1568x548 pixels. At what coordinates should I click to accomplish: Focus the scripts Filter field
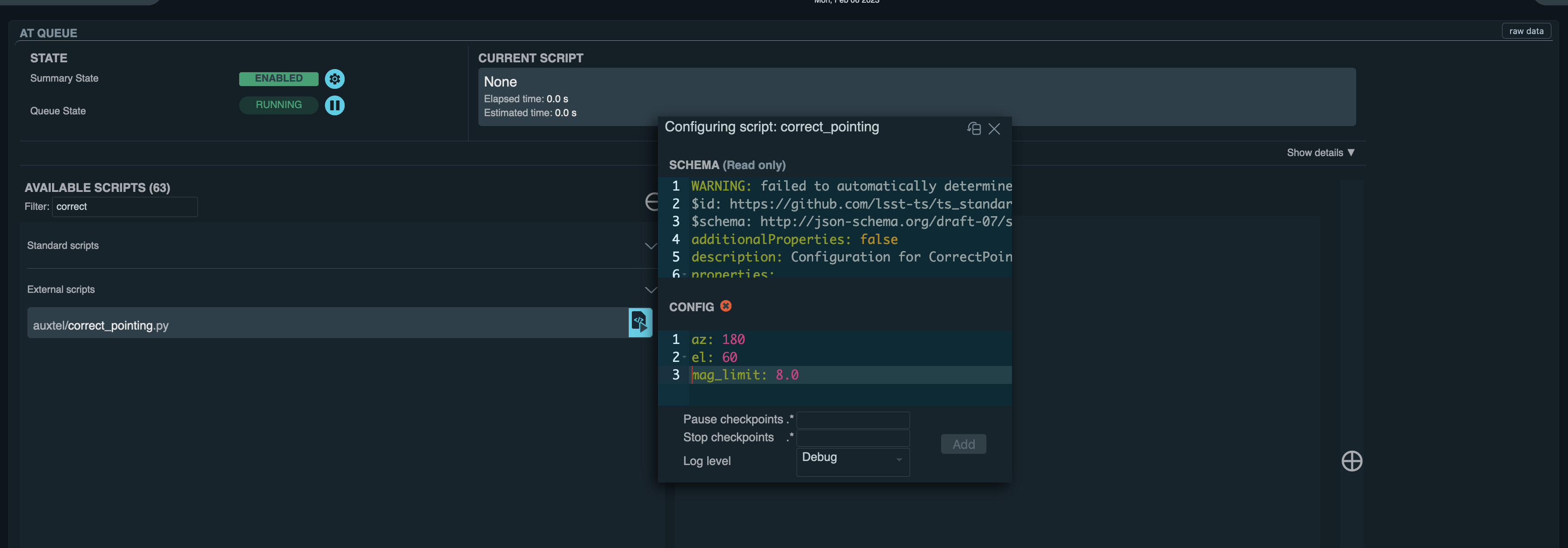click(x=125, y=207)
